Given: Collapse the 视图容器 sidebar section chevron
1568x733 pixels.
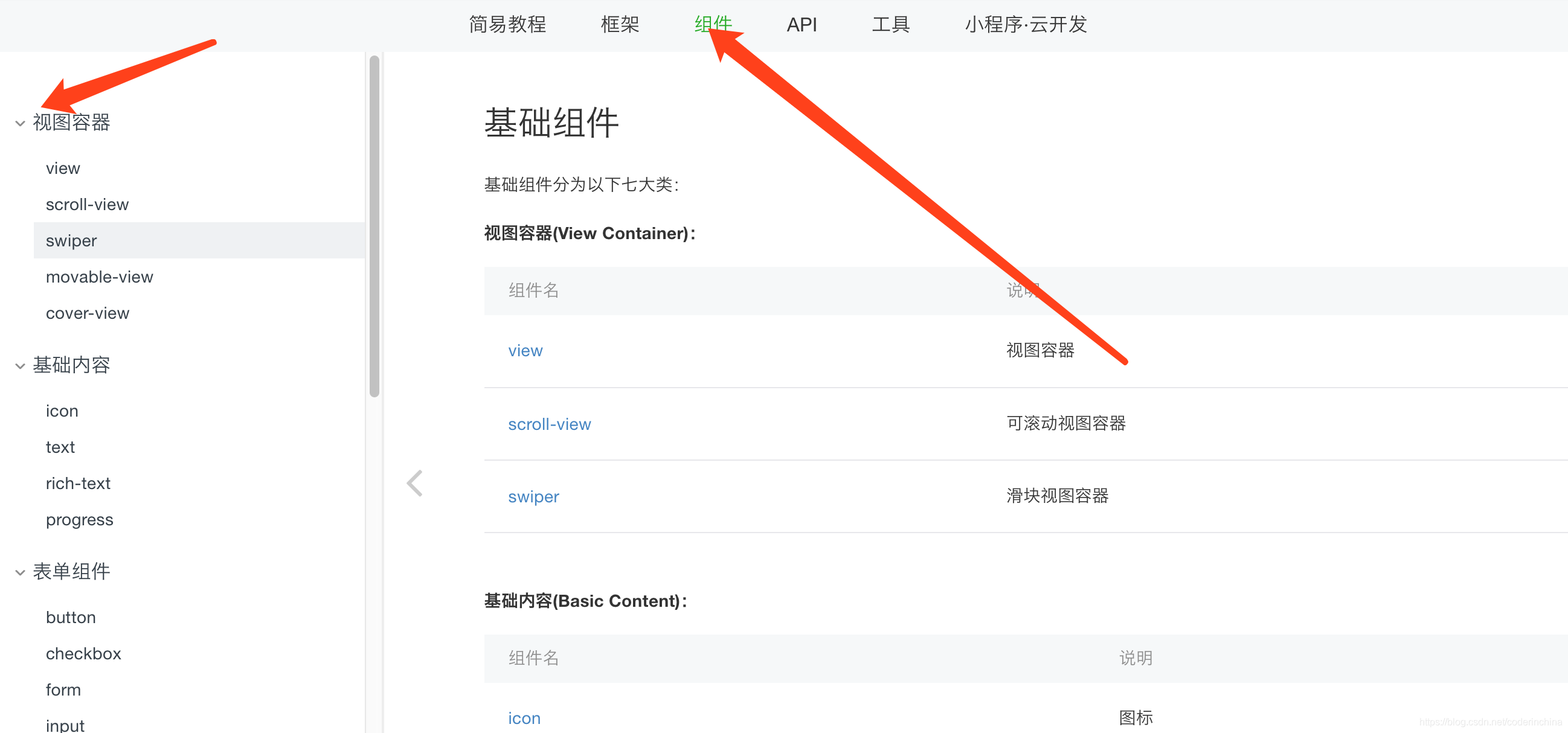Looking at the screenshot, I should tap(20, 124).
